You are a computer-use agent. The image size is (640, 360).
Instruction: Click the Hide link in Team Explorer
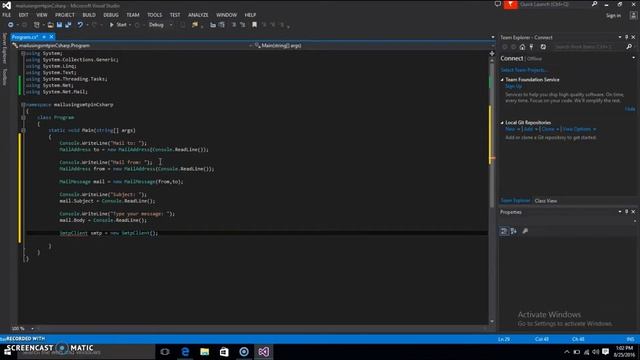(x=630, y=109)
